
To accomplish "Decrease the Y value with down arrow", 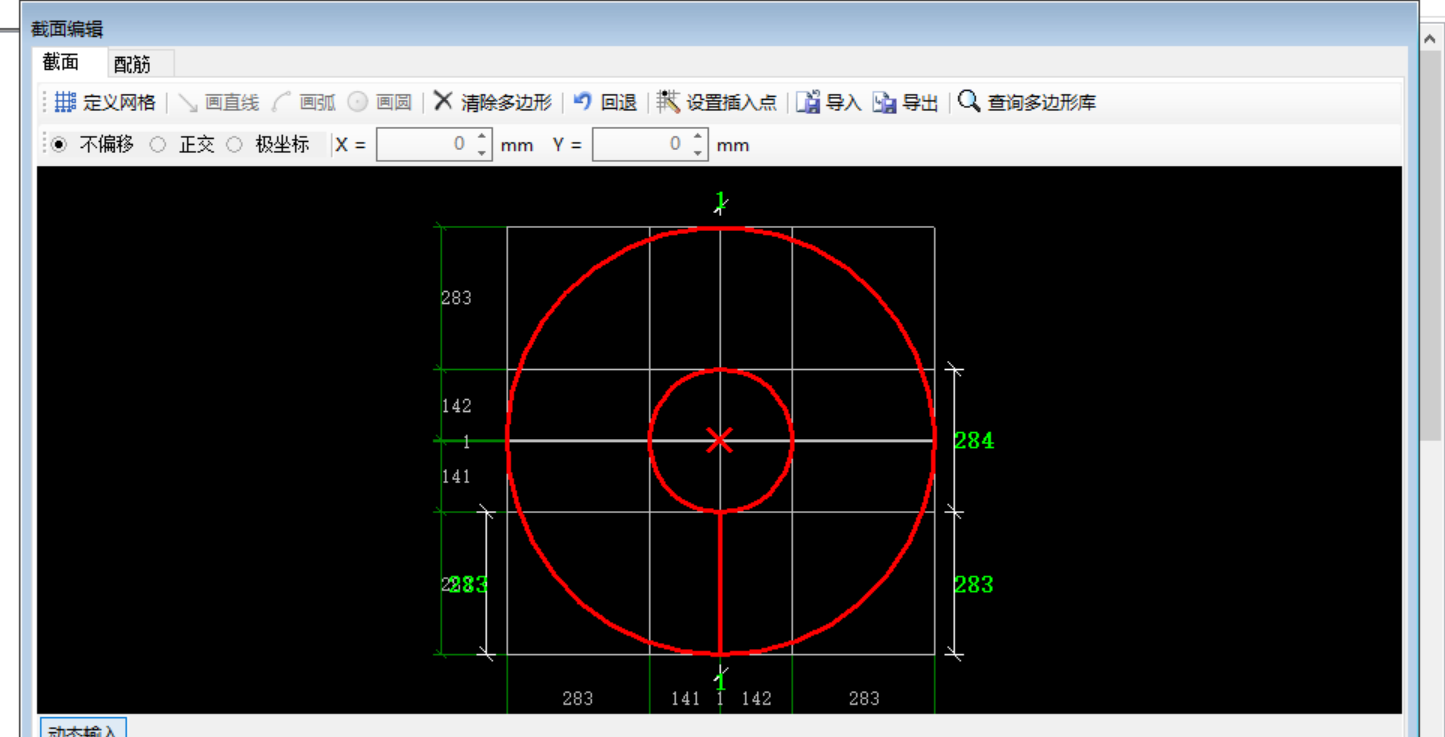I will 698,152.
